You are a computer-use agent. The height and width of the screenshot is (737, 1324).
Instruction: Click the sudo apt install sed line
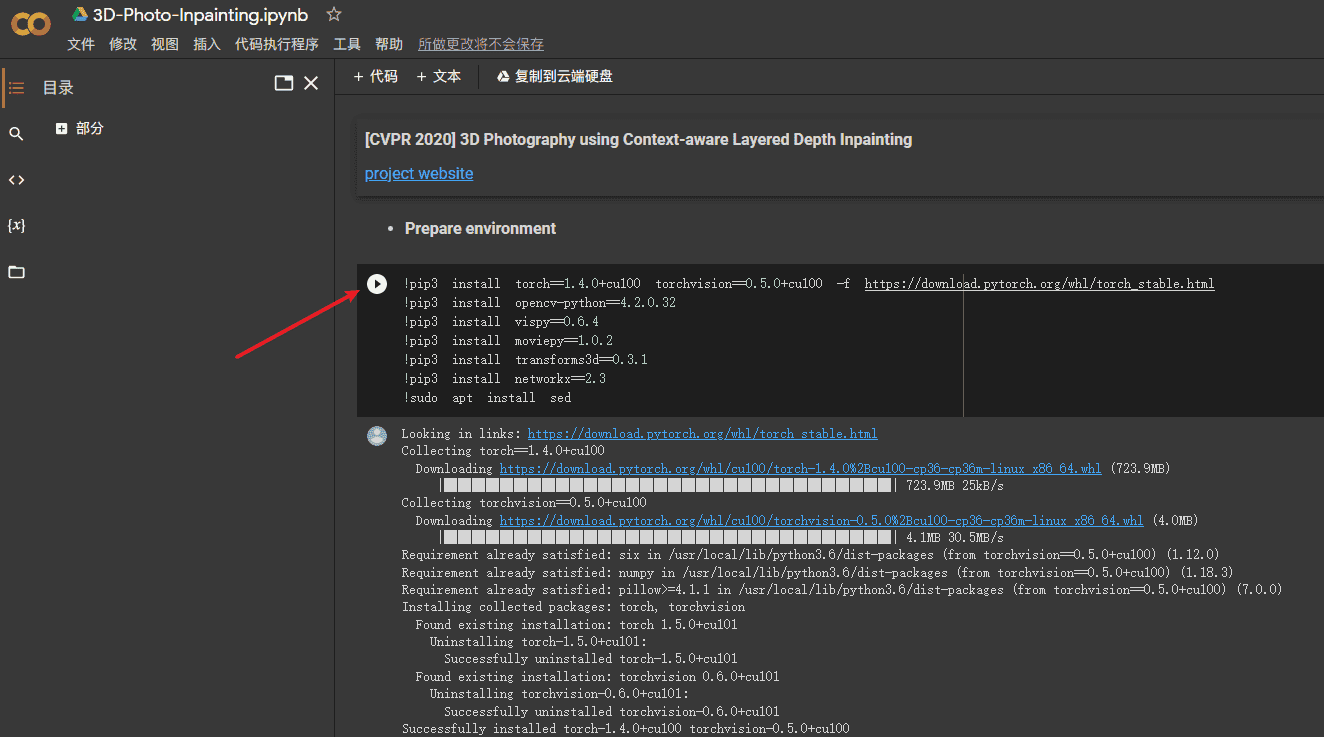pyautogui.click(x=488, y=398)
